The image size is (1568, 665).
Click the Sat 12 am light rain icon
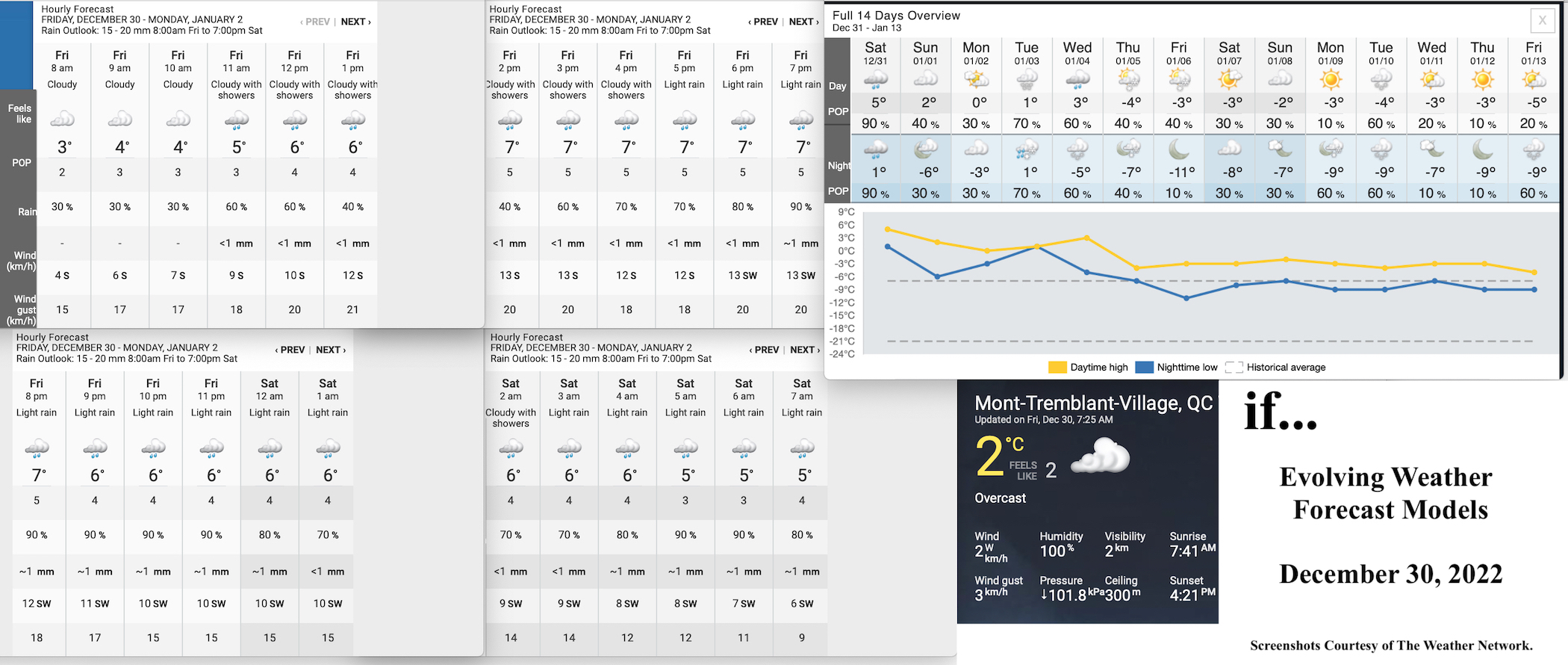[x=270, y=448]
